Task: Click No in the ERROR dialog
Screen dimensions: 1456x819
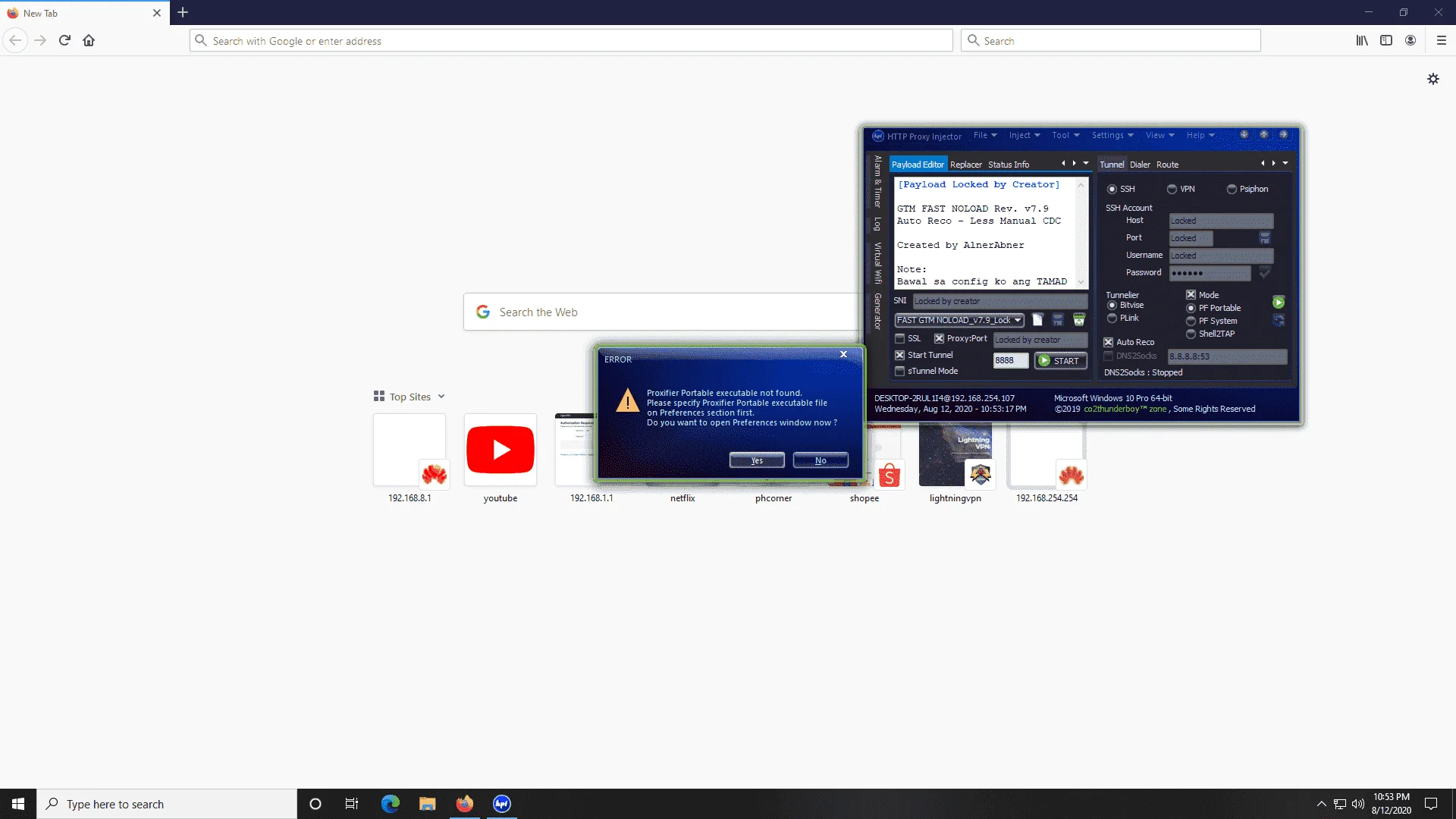Action: tap(821, 460)
